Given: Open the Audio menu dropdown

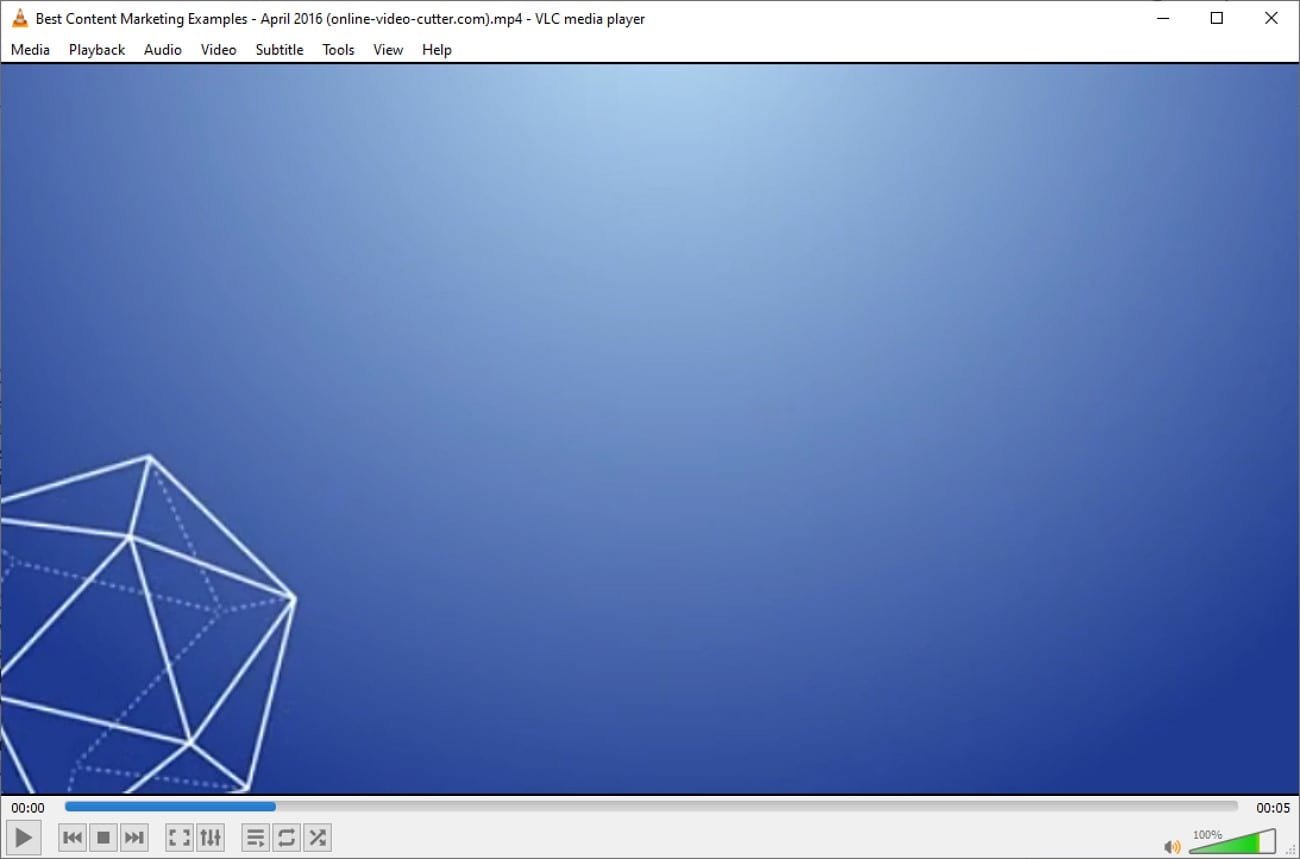Looking at the screenshot, I should 162,50.
